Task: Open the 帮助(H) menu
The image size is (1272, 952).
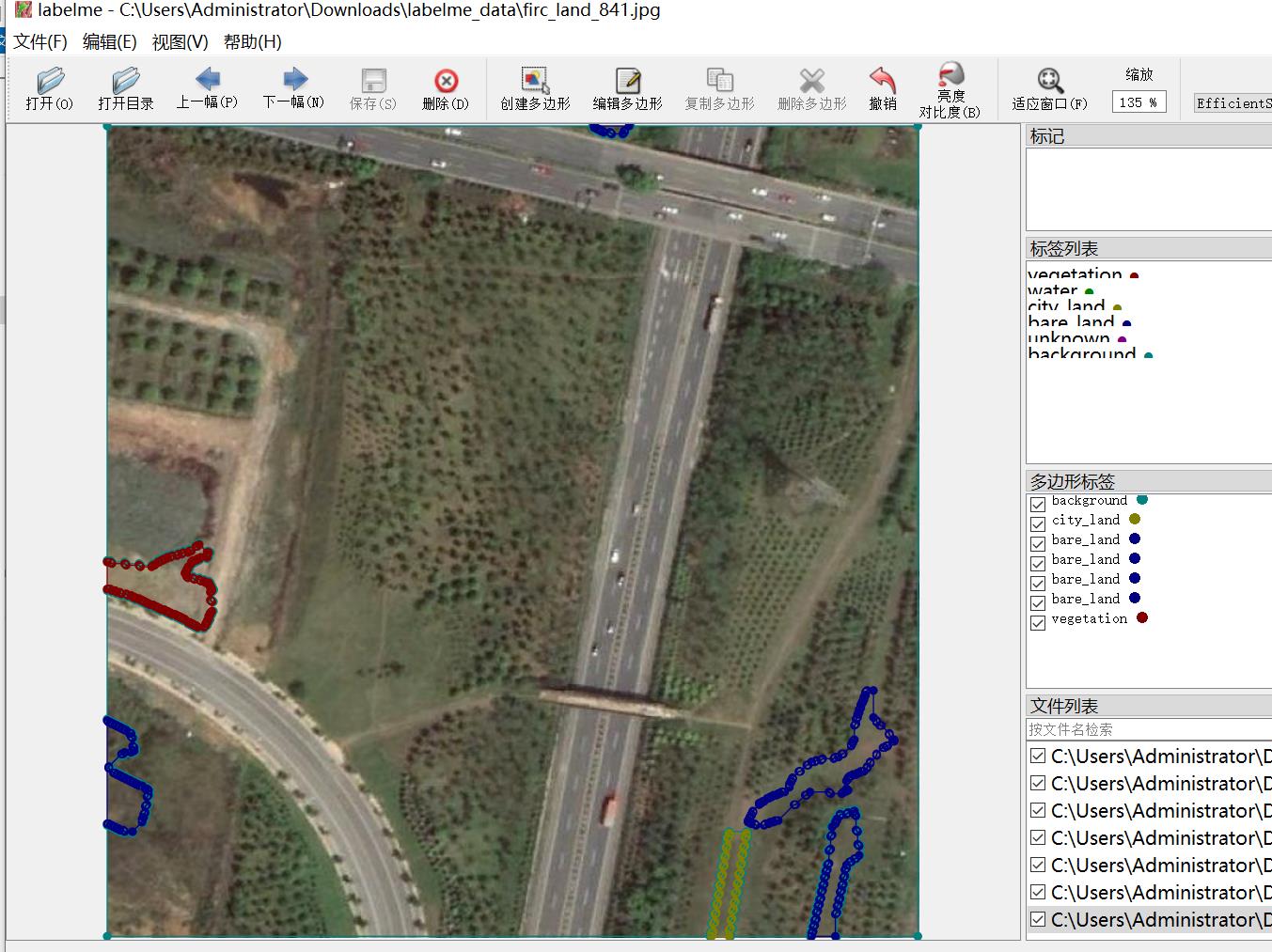Action: coord(252,42)
